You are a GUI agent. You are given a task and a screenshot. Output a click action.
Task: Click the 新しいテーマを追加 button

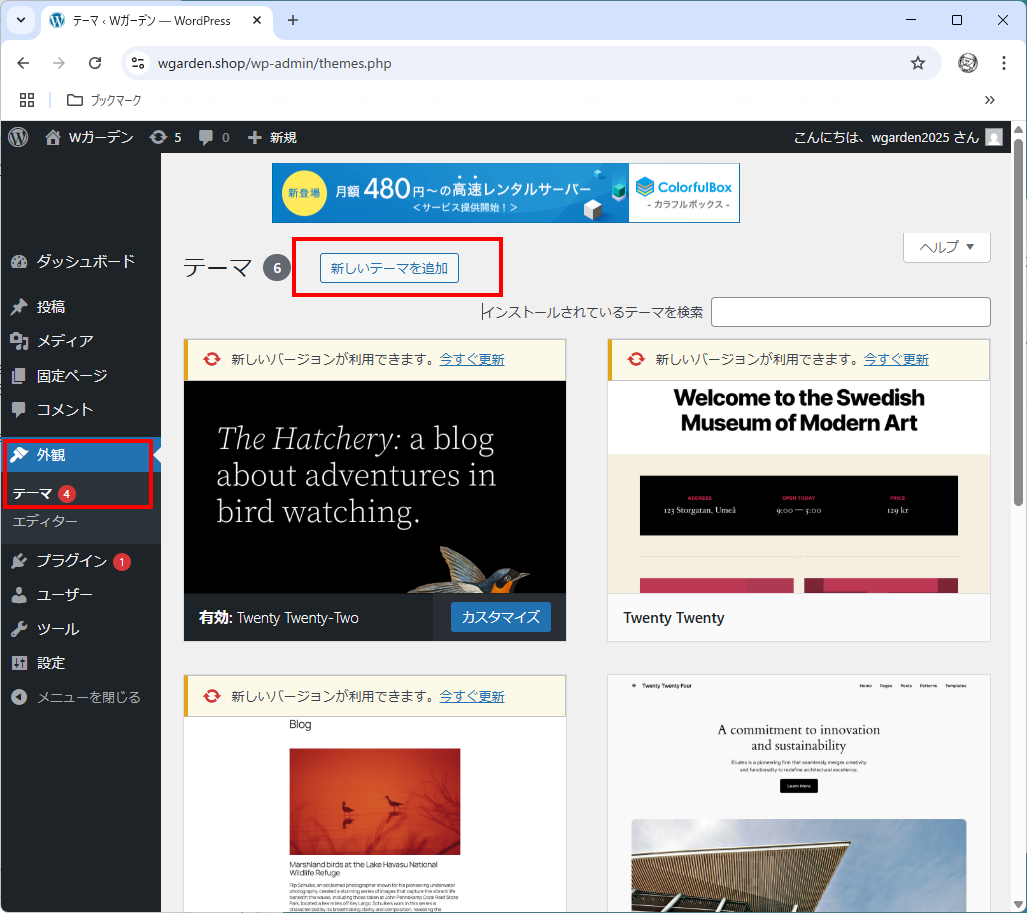click(389, 268)
